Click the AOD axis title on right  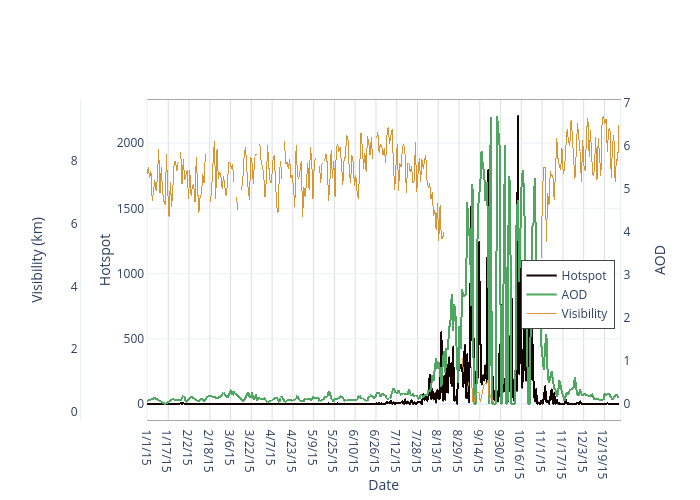(x=660, y=259)
